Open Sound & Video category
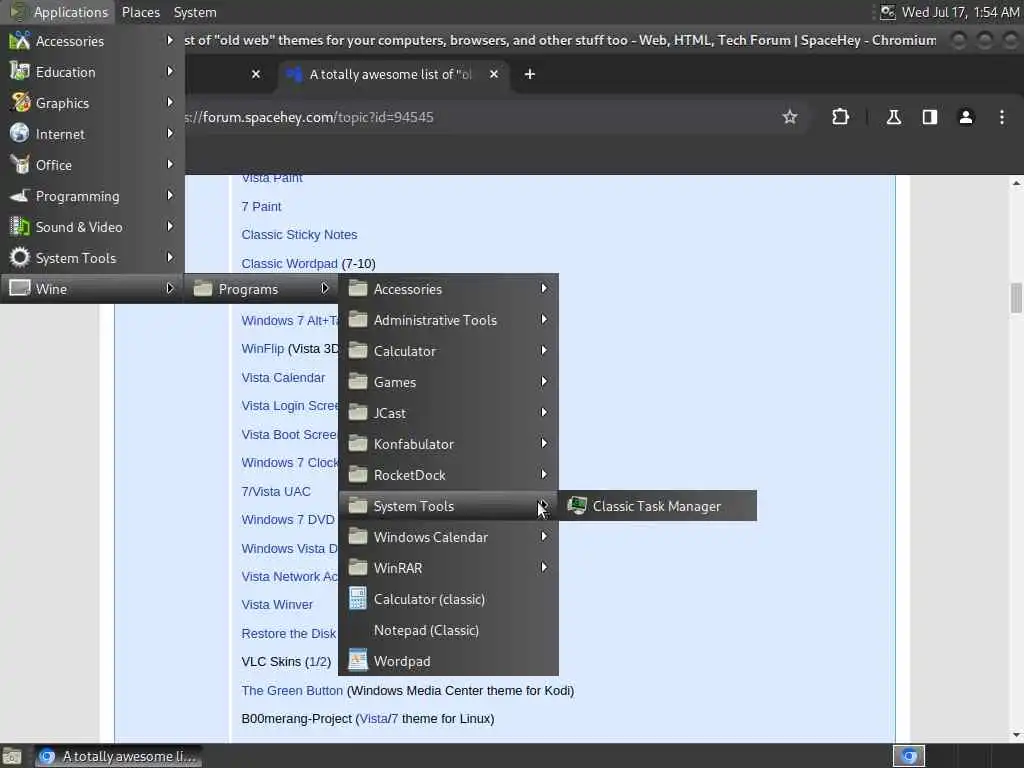Viewport: 1024px width, 768px height. pos(92,227)
